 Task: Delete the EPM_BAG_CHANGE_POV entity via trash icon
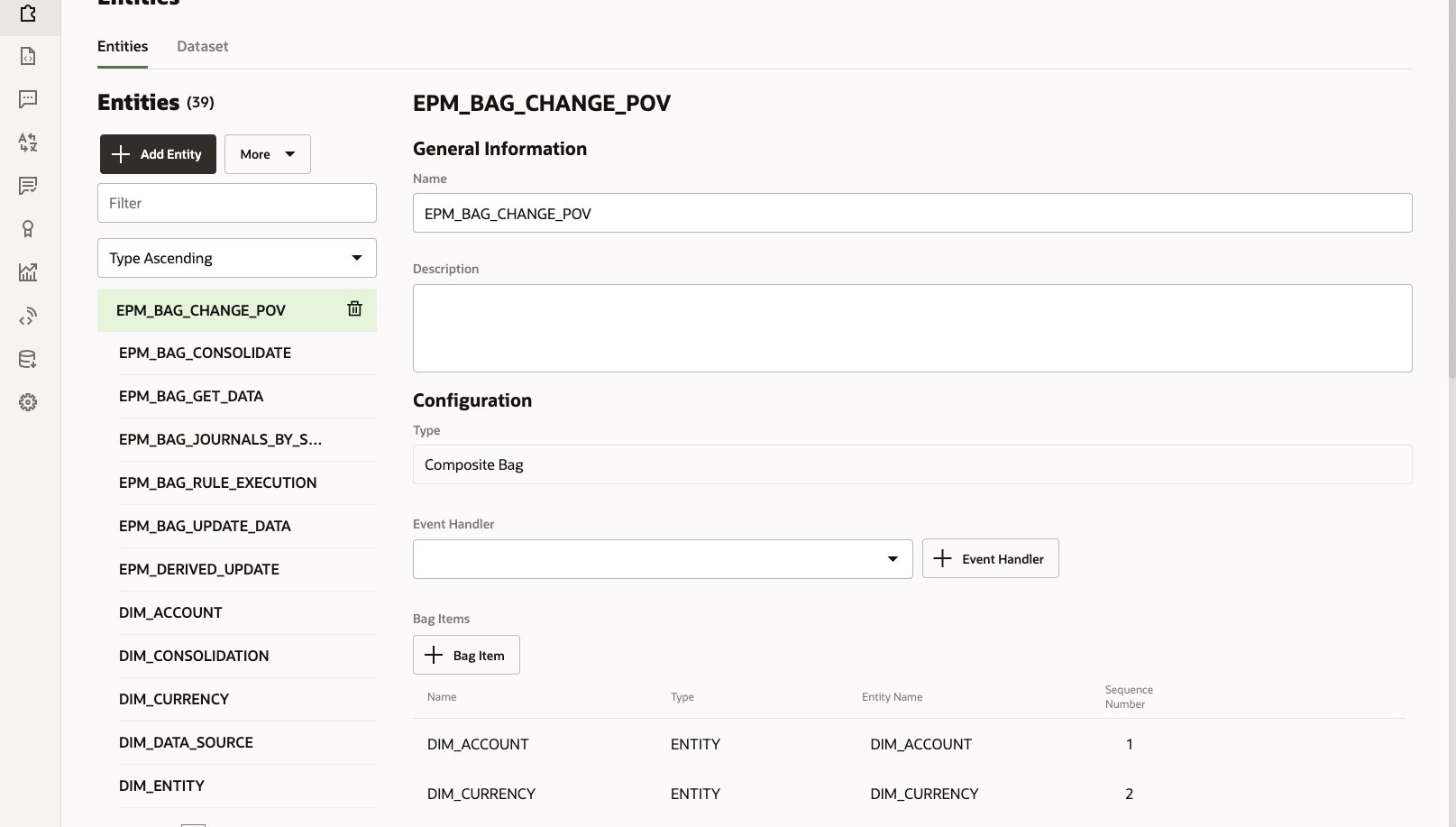(x=354, y=308)
